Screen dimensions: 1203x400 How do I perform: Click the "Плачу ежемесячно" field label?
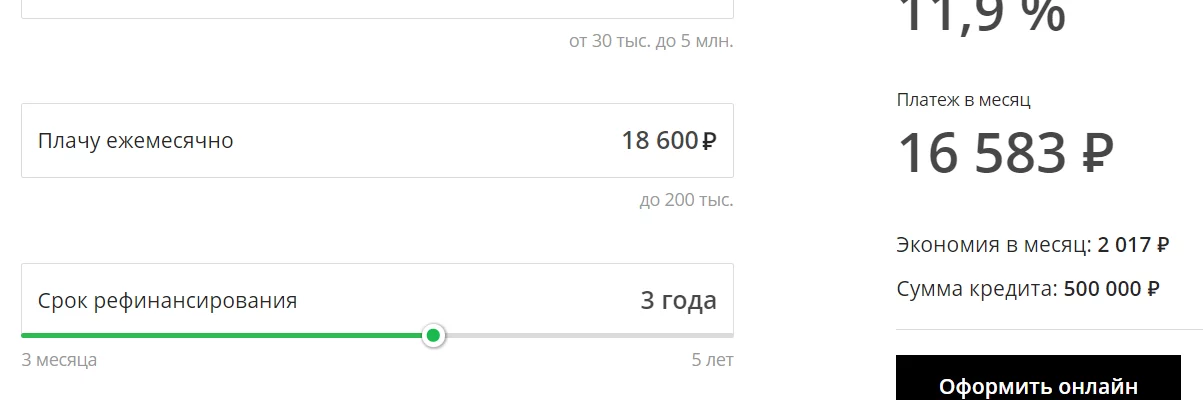pos(135,141)
